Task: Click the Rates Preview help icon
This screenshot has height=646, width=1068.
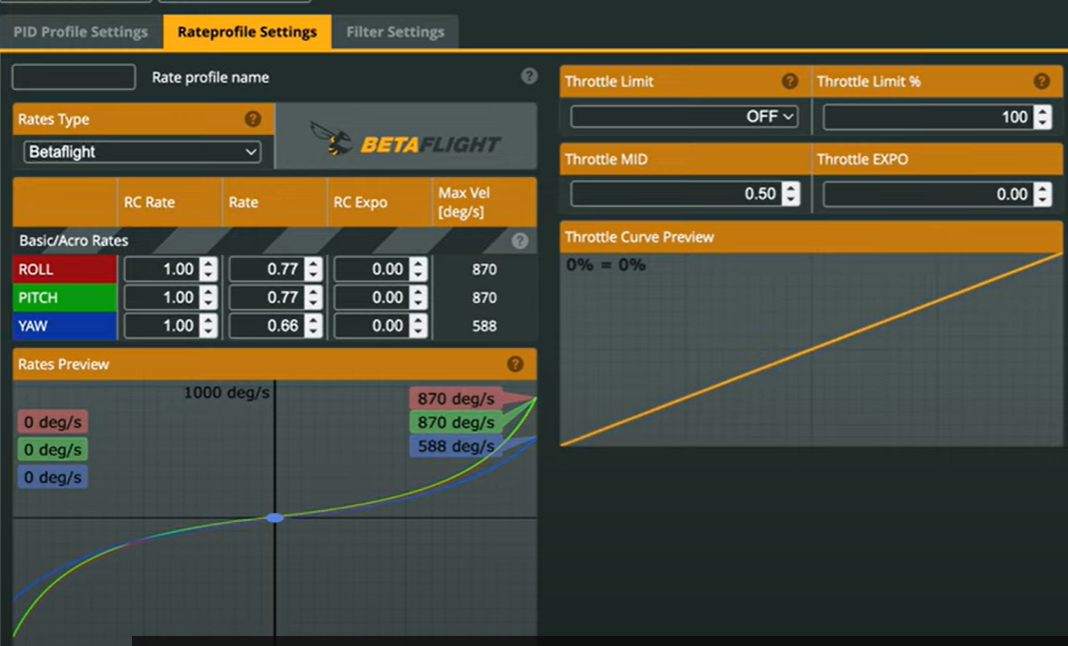Action: (515, 364)
